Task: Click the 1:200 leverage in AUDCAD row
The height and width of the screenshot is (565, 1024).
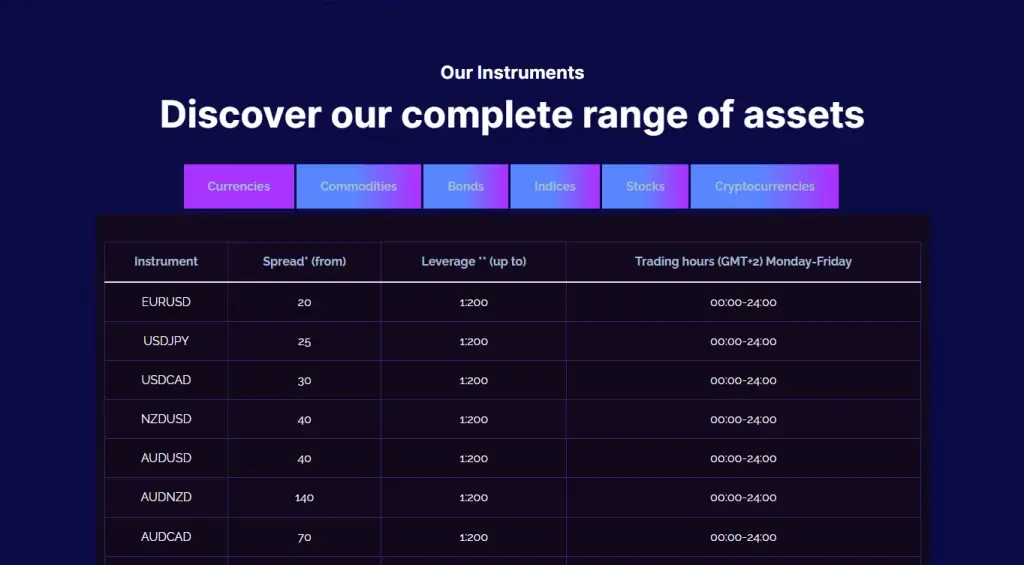Action: 473,538
